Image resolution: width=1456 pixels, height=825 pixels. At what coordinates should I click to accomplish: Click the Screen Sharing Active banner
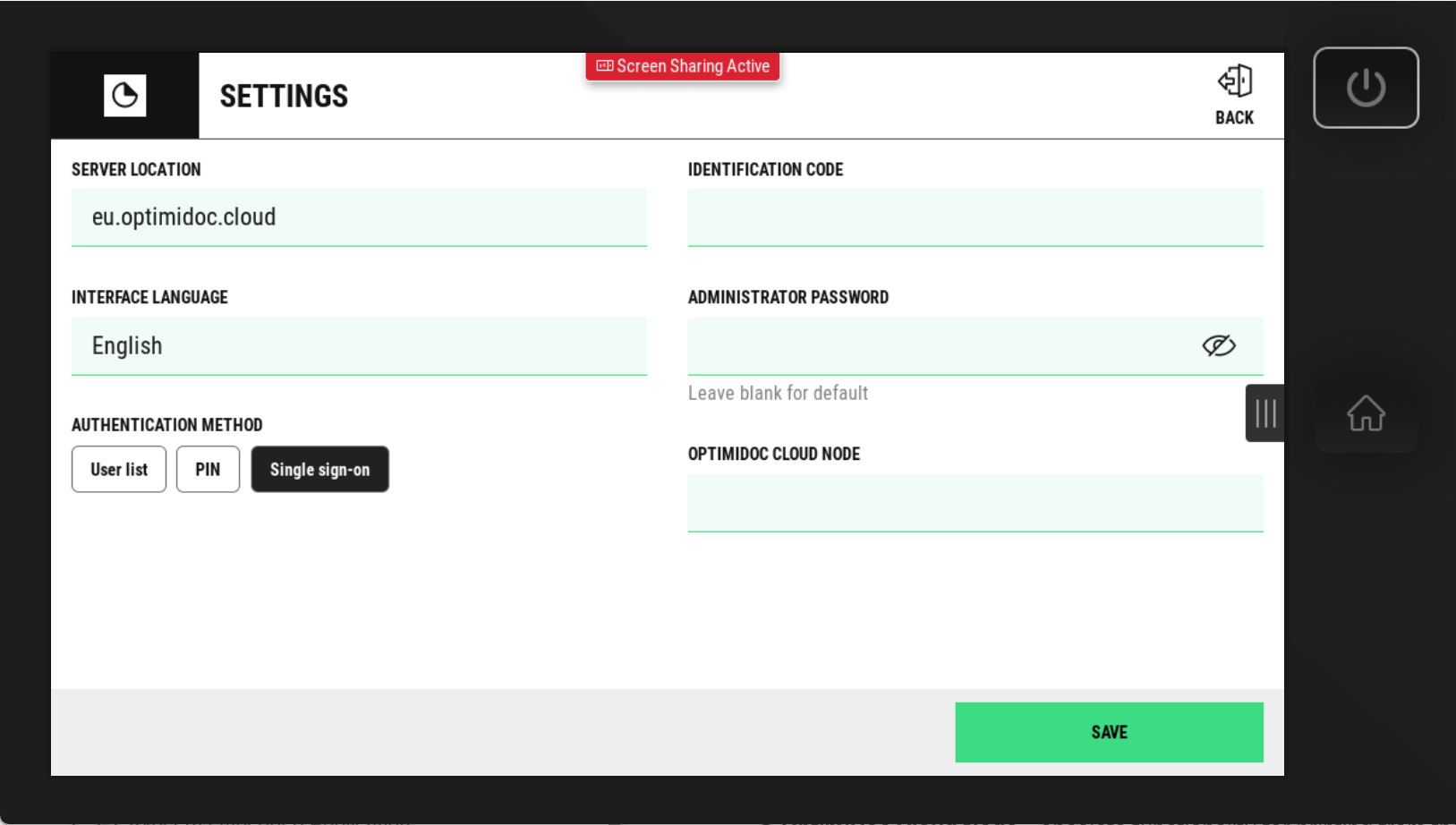point(683,66)
